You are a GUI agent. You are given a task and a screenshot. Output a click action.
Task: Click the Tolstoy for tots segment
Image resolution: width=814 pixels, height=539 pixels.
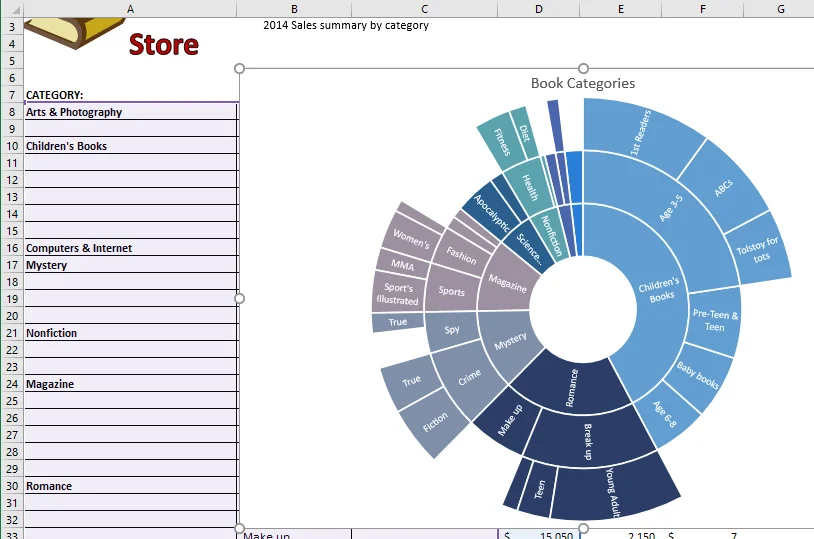758,250
